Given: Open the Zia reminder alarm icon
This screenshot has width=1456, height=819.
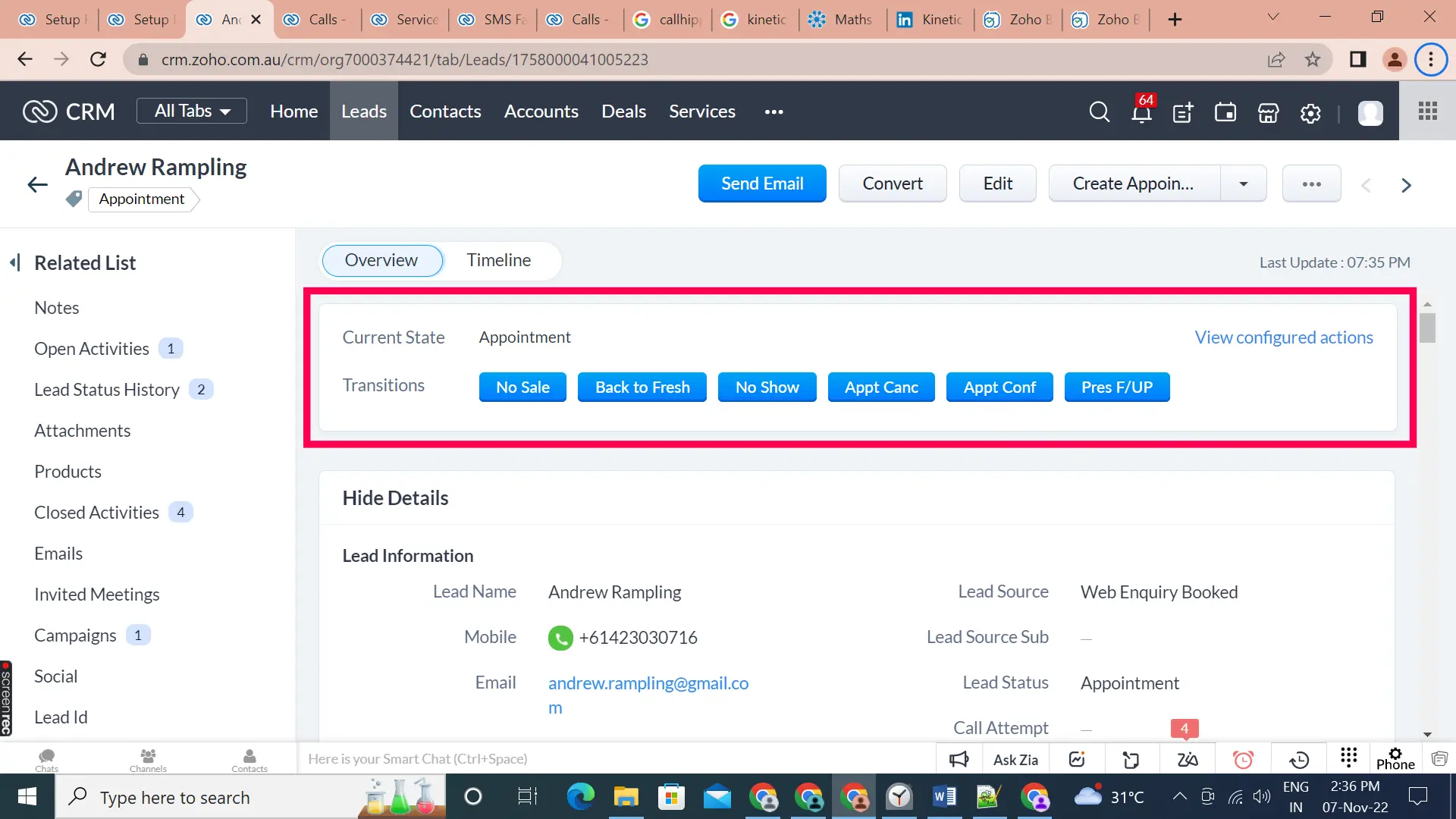Looking at the screenshot, I should tap(1243, 758).
